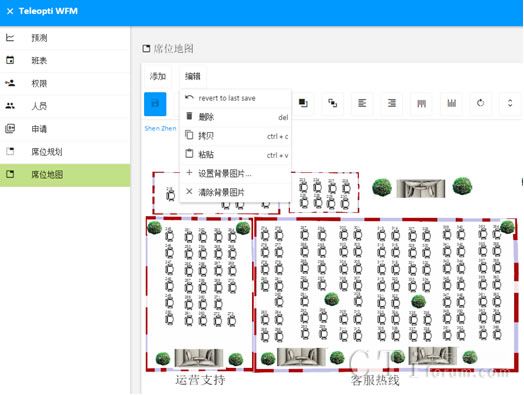
Task: Open the Shen Zhen breadcrumb link
Action: tap(160, 128)
